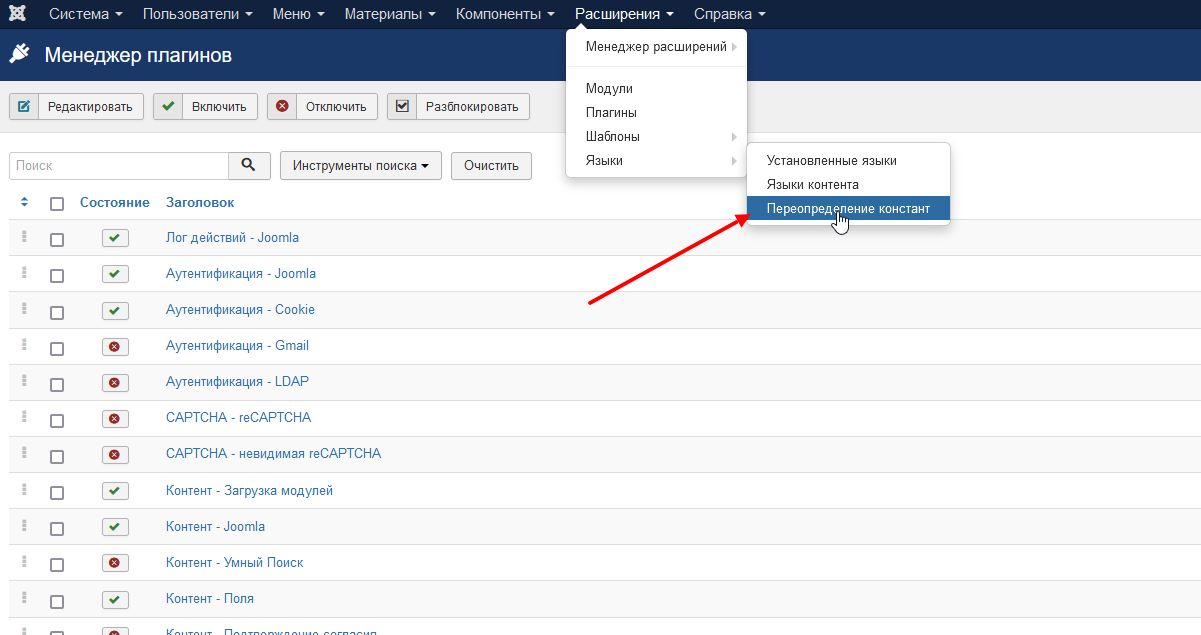1201x635 pixels.
Task: Open Инструменты поиска dropdown
Action: tap(361, 166)
